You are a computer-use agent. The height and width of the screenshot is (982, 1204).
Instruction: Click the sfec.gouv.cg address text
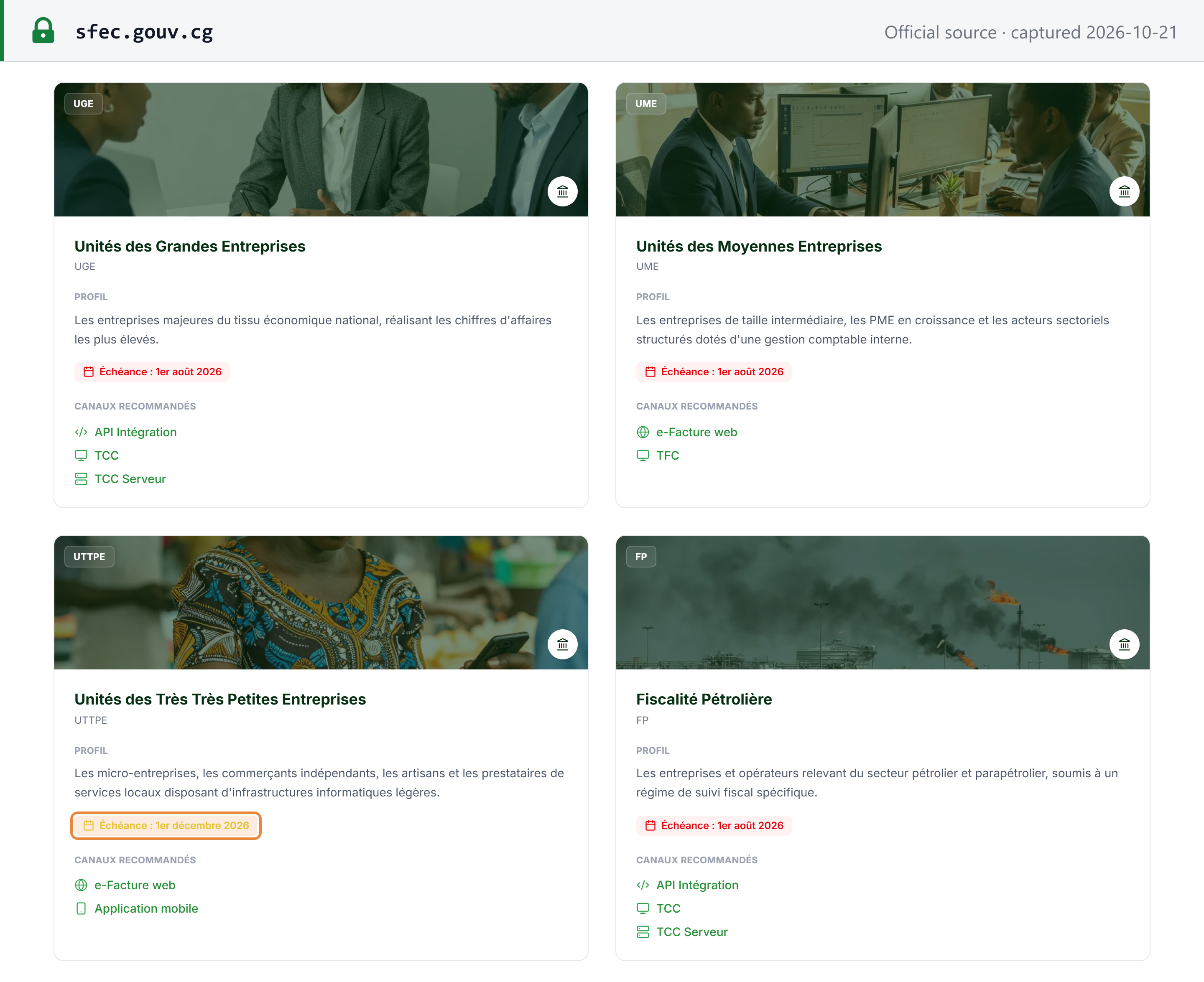[x=144, y=32]
